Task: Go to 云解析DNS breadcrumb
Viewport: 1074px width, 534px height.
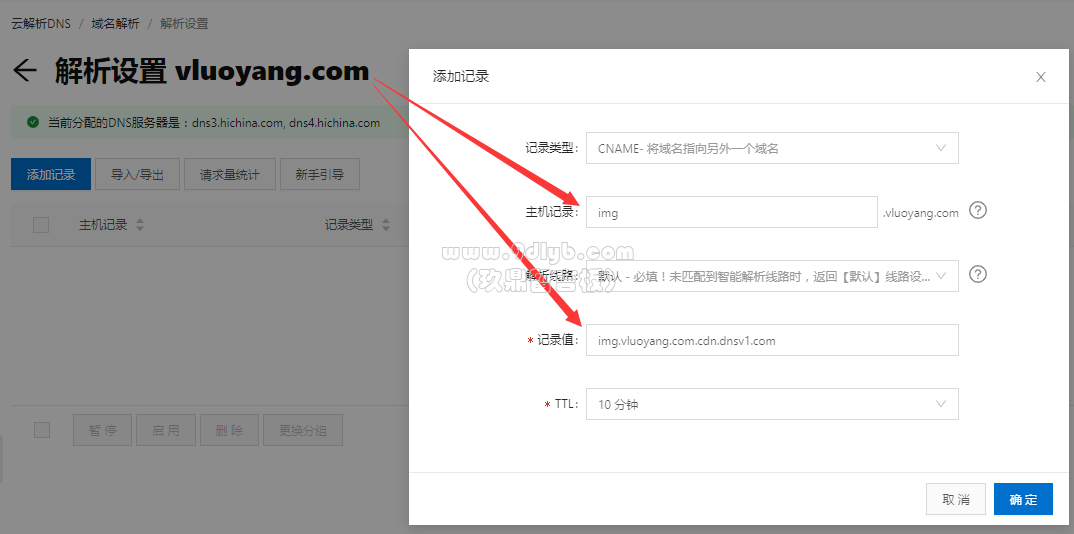Action: [x=40, y=24]
